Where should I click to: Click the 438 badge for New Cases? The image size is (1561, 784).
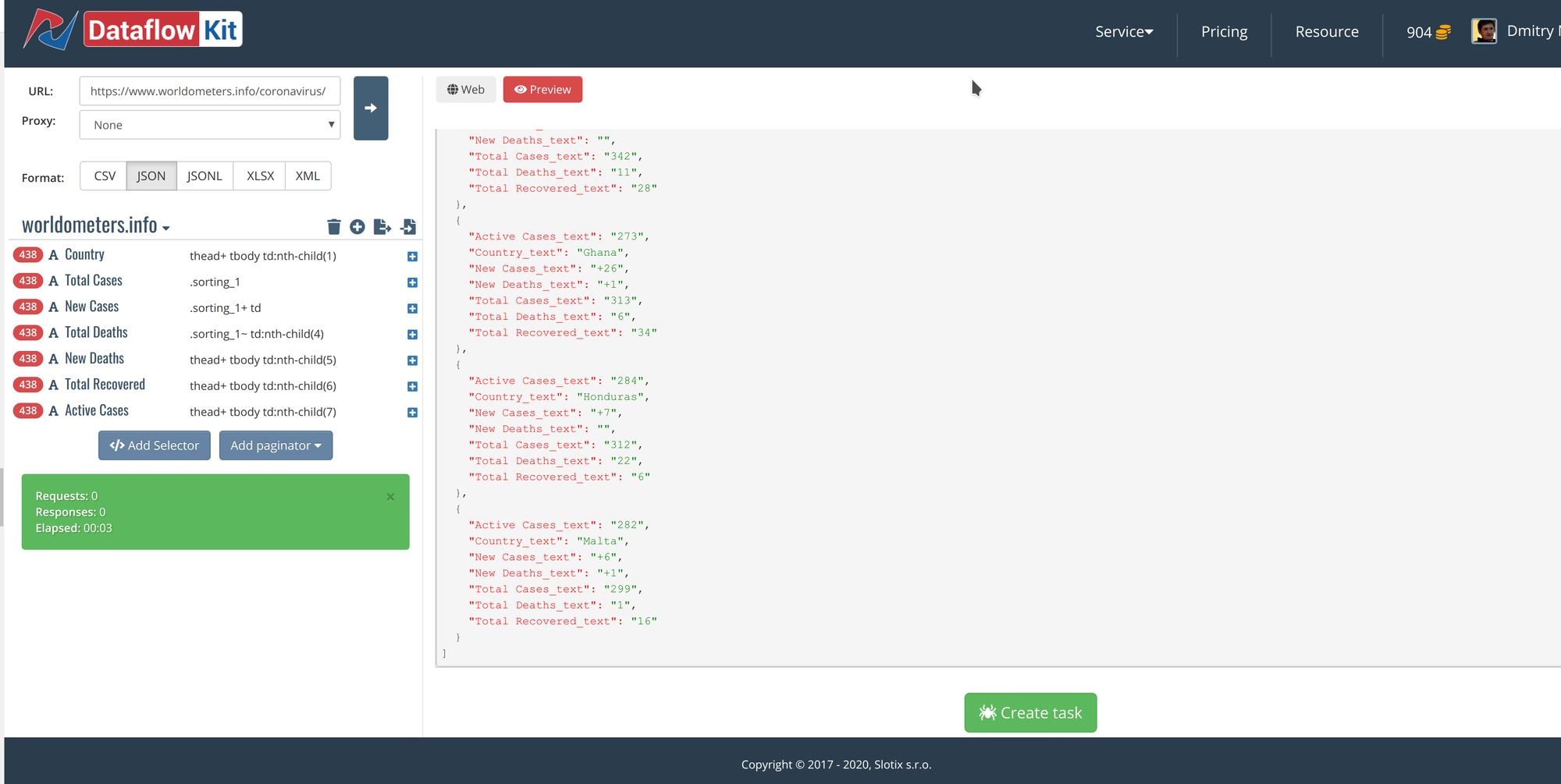click(28, 307)
